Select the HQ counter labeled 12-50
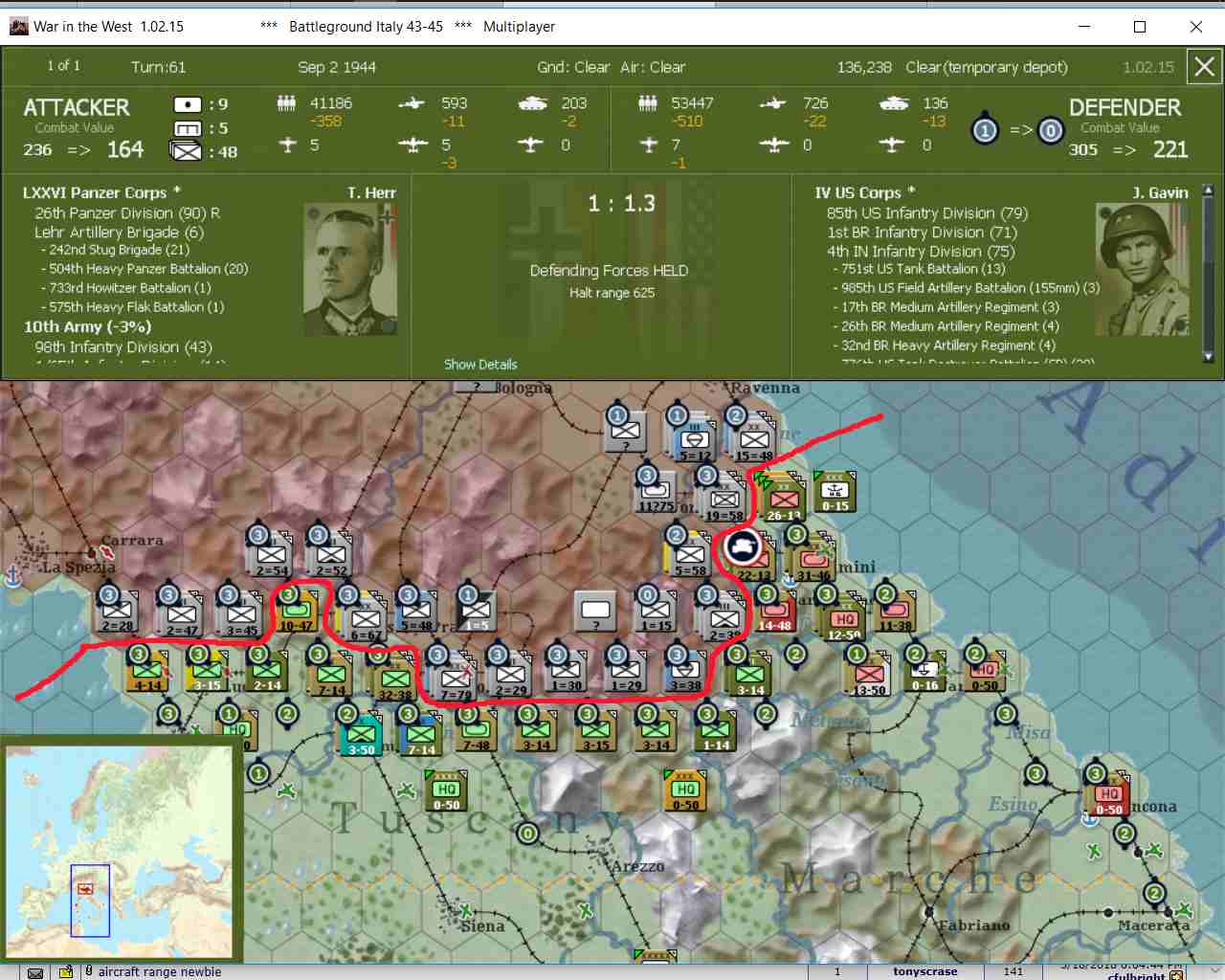Viewport: 1225px width, 980px height. (844, 619)
